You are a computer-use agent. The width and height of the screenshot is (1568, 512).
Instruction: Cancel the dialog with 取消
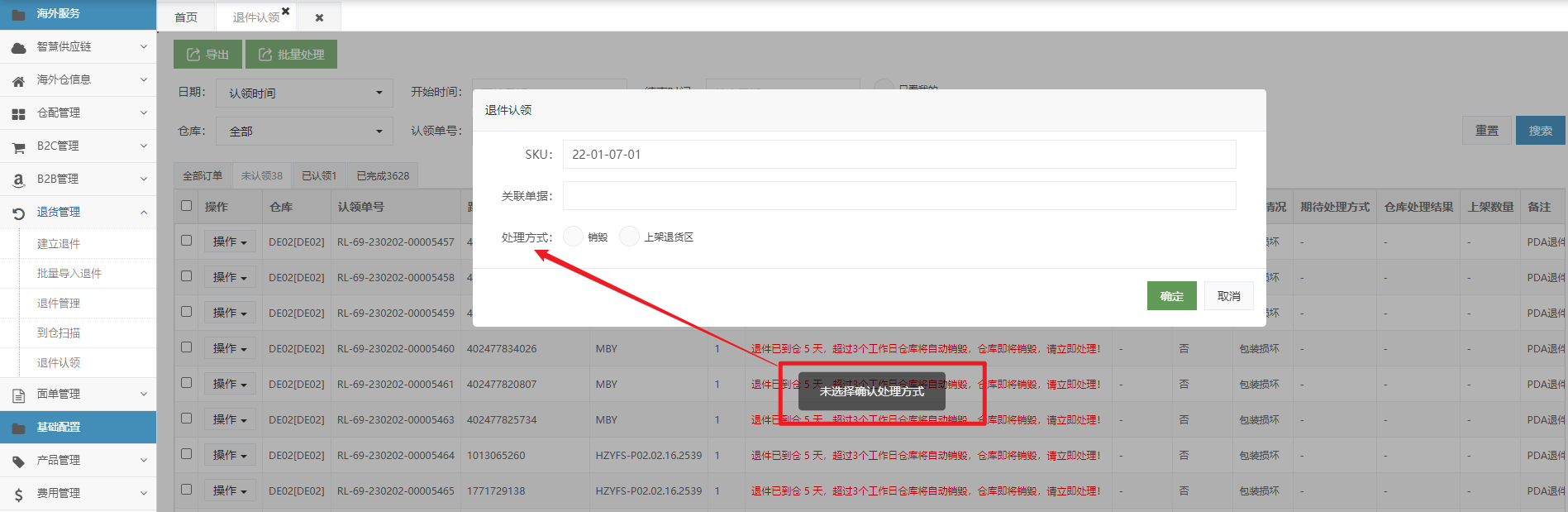1228,296
